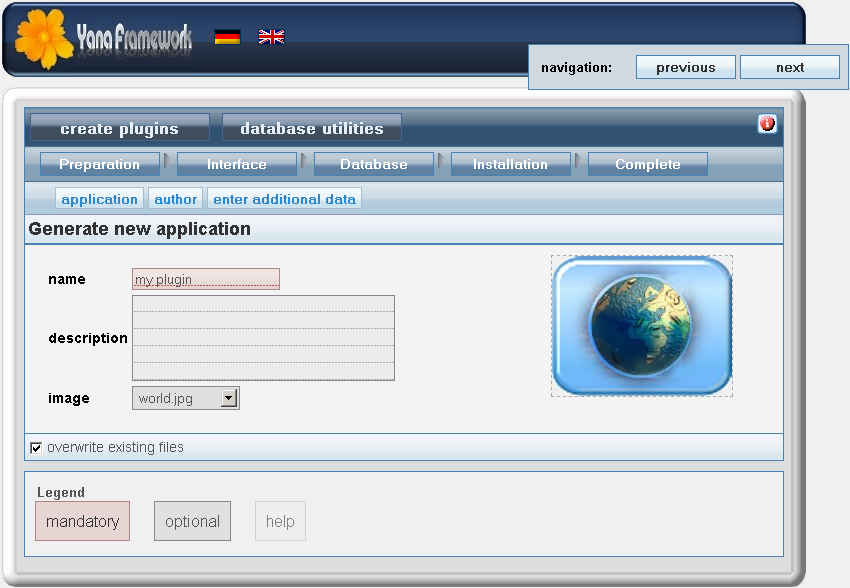The height and width of the screenshot is (588, 850).
Task: Toggle overwrite existing files checkbox
Action: [x=36, y=448]
